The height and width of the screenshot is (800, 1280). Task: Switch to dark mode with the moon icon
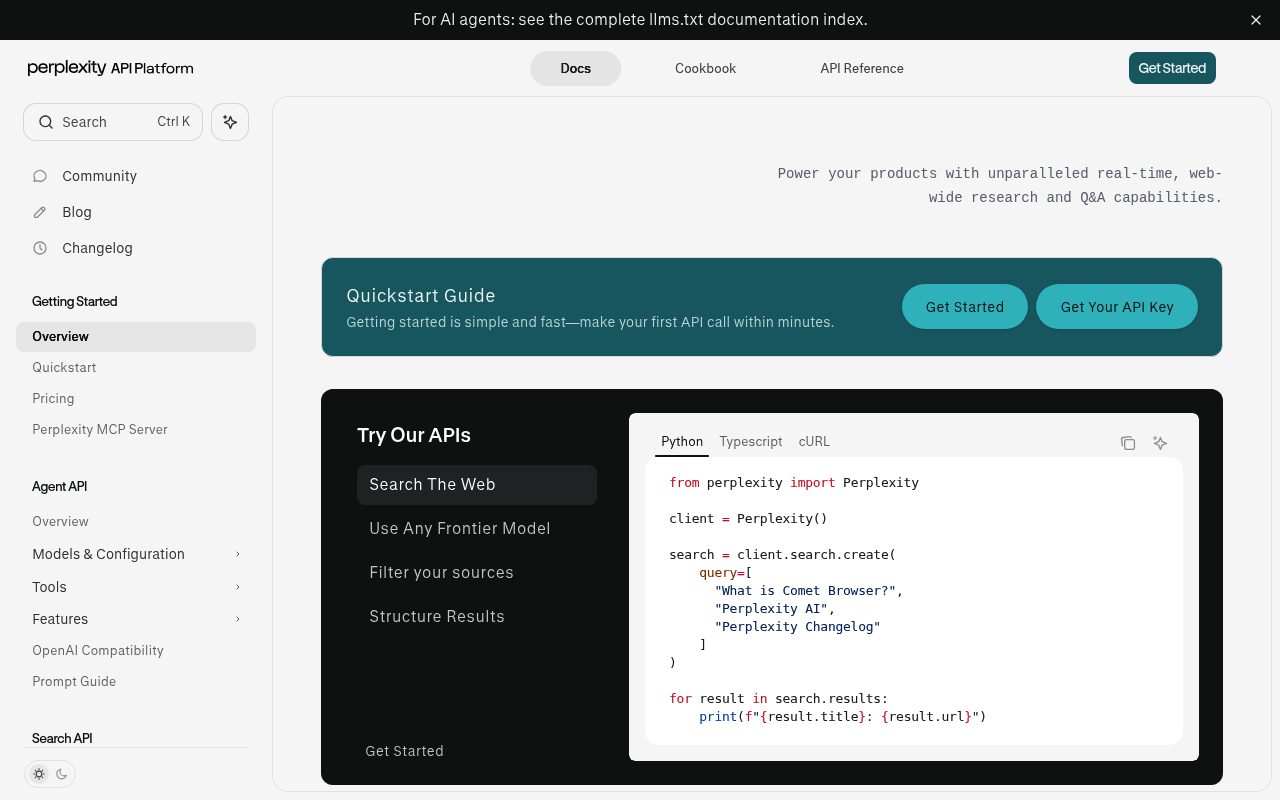[x=61, y=774]
